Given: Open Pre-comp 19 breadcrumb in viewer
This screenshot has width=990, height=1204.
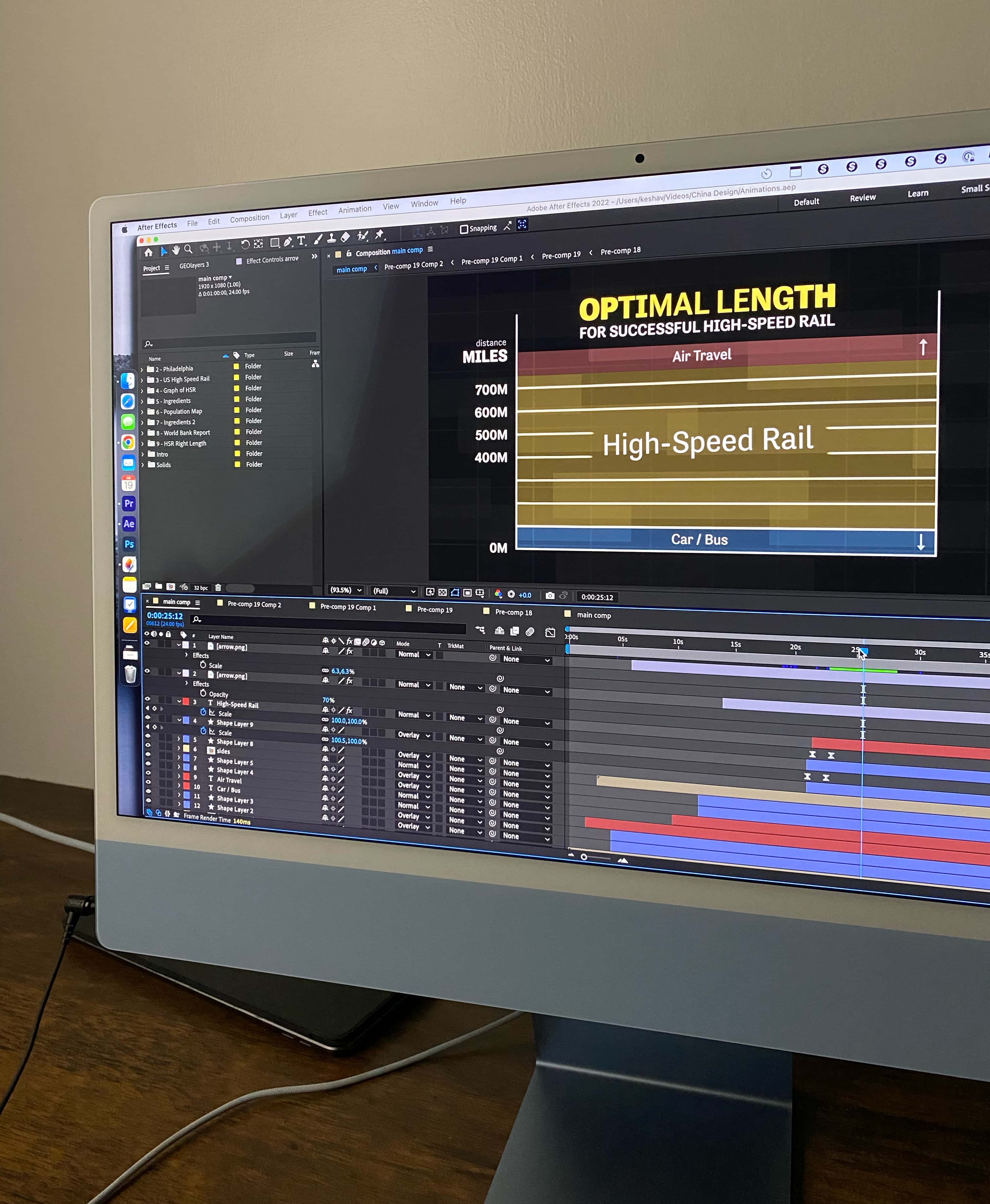Looking at the screenshot, I should (x=560, y=255).
